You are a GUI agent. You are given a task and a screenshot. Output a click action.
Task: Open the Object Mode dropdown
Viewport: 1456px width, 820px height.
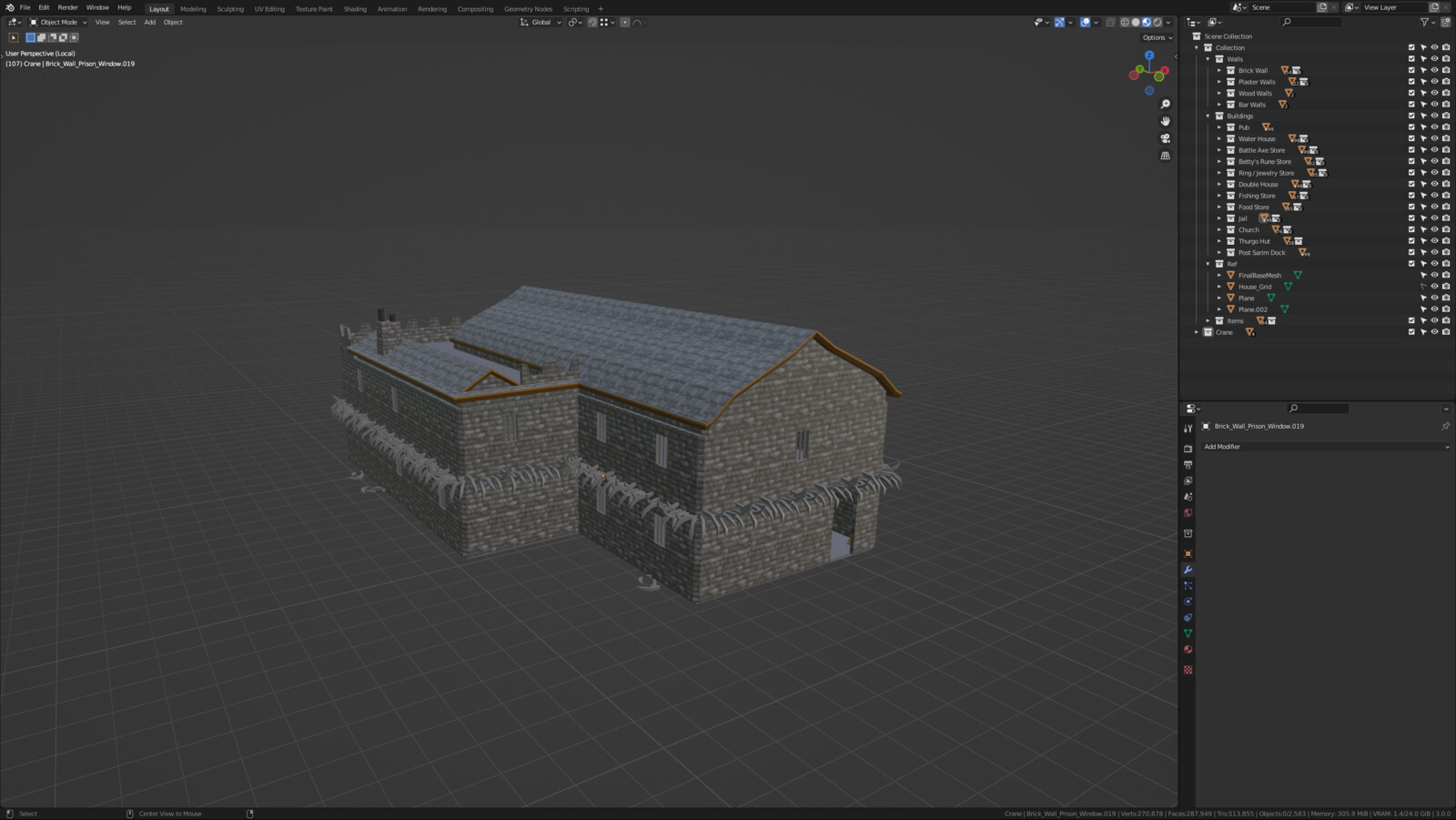click(58, 23)
